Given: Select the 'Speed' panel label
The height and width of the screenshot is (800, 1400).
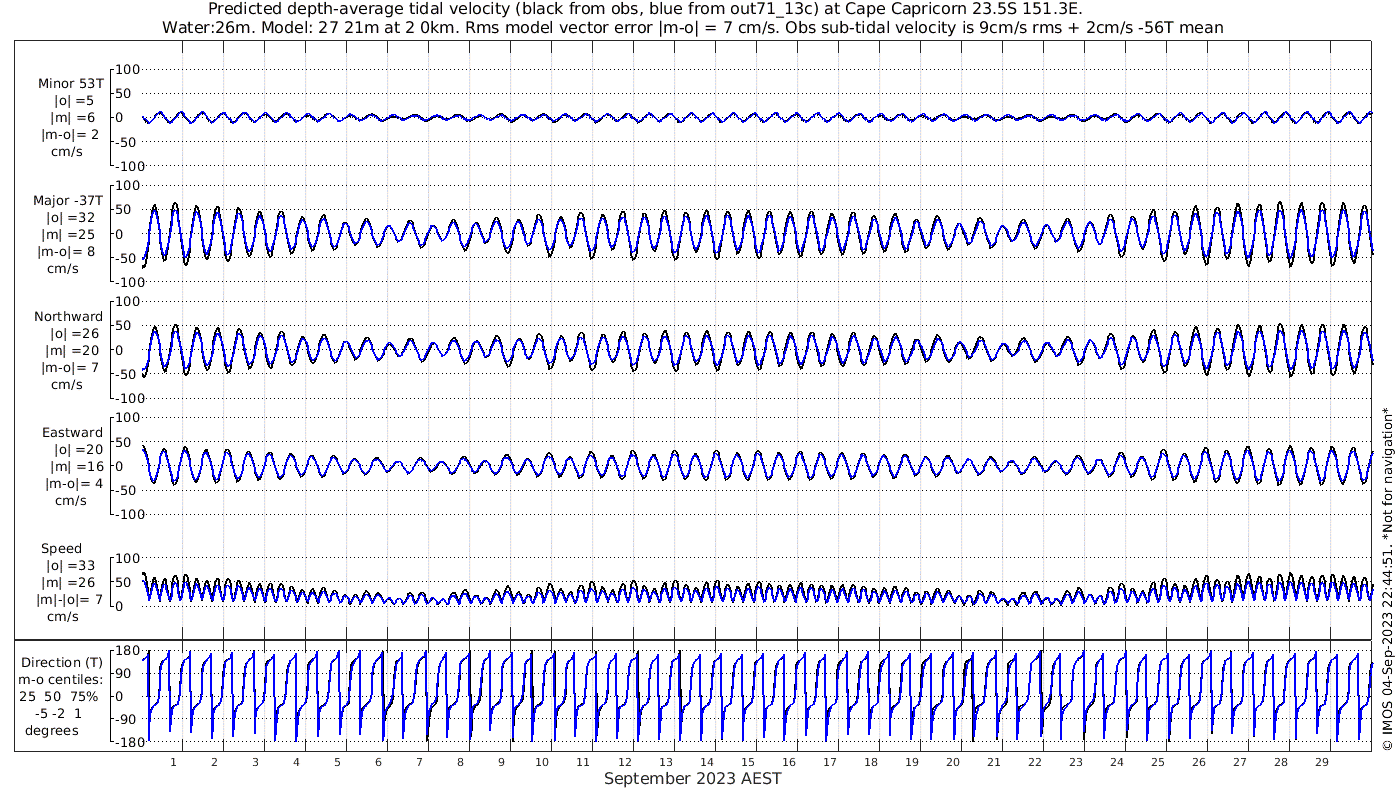Looking at the screenshot, I should [x=61, y=548].
